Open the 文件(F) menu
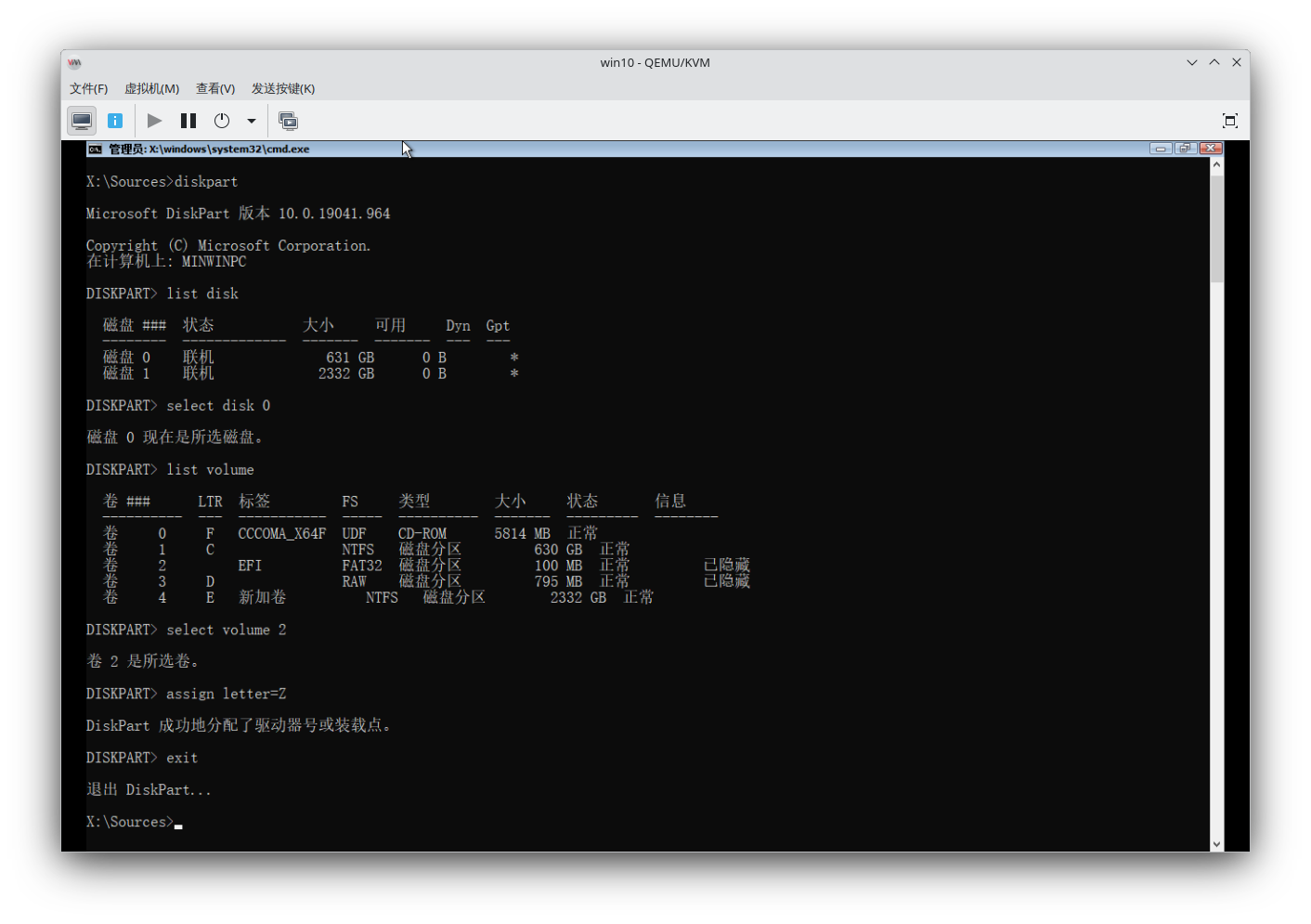 (x=88, y=88)
